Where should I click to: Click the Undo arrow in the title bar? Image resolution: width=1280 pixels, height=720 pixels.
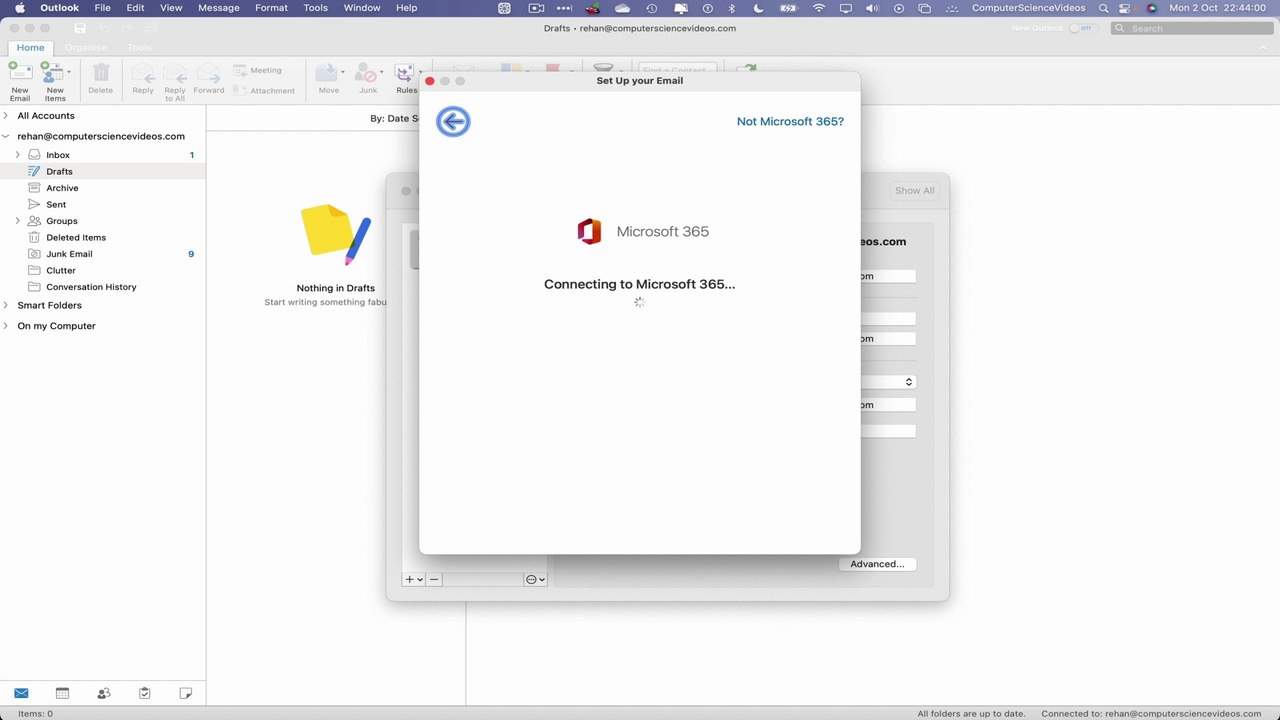pos(104,28)
